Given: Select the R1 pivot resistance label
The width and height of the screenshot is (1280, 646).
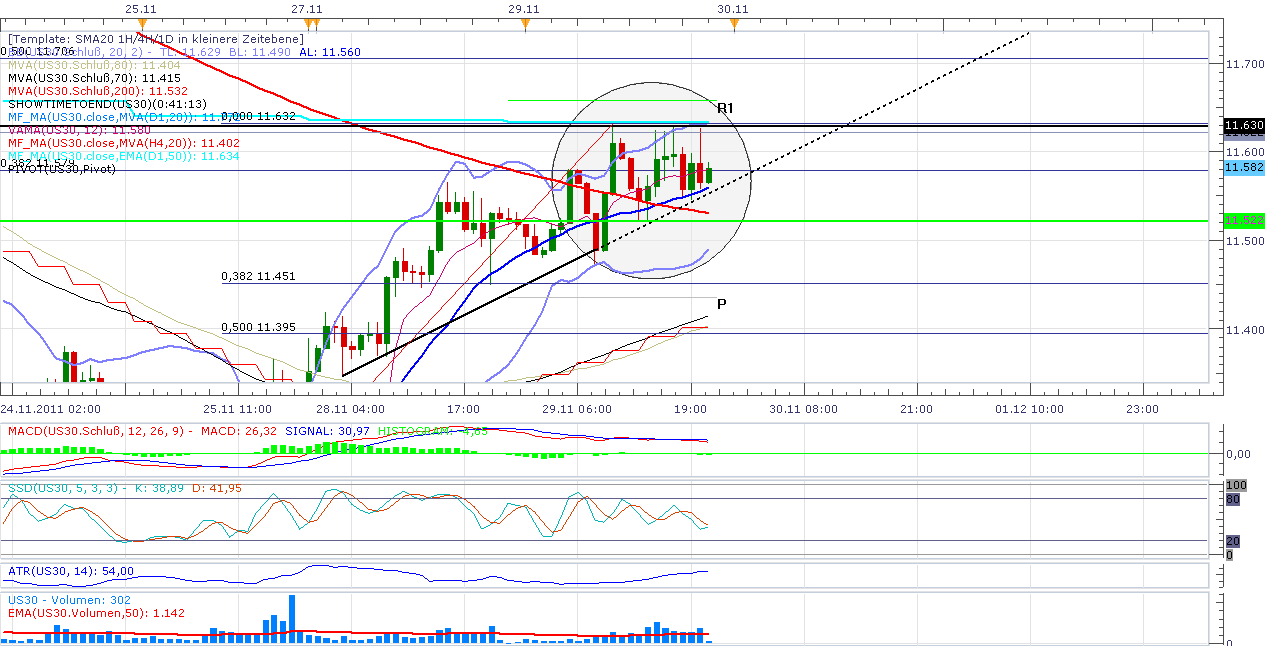Looking at the screenshot, I should [723, 106].
